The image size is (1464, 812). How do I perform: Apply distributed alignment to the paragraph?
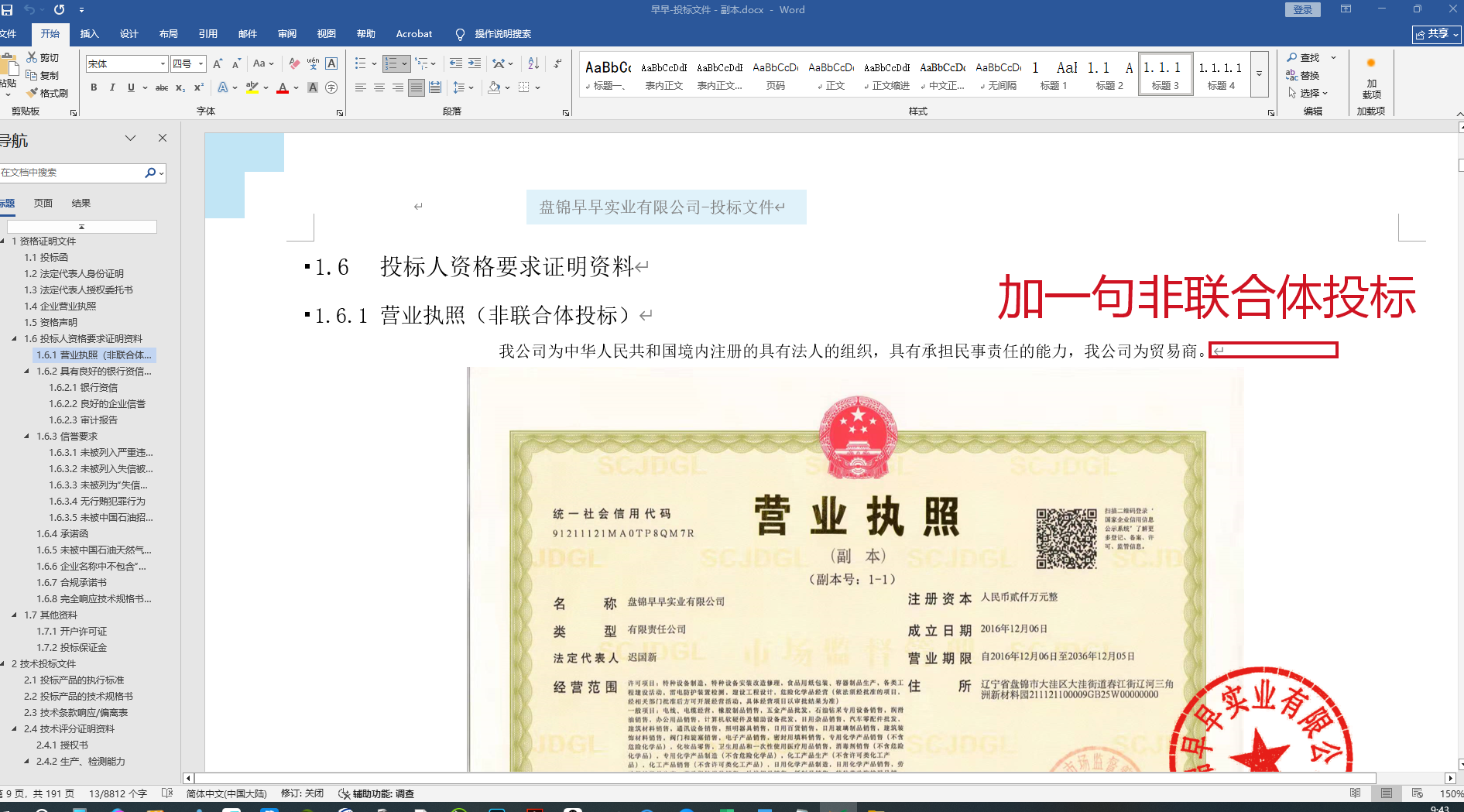(x=435, y=87)
